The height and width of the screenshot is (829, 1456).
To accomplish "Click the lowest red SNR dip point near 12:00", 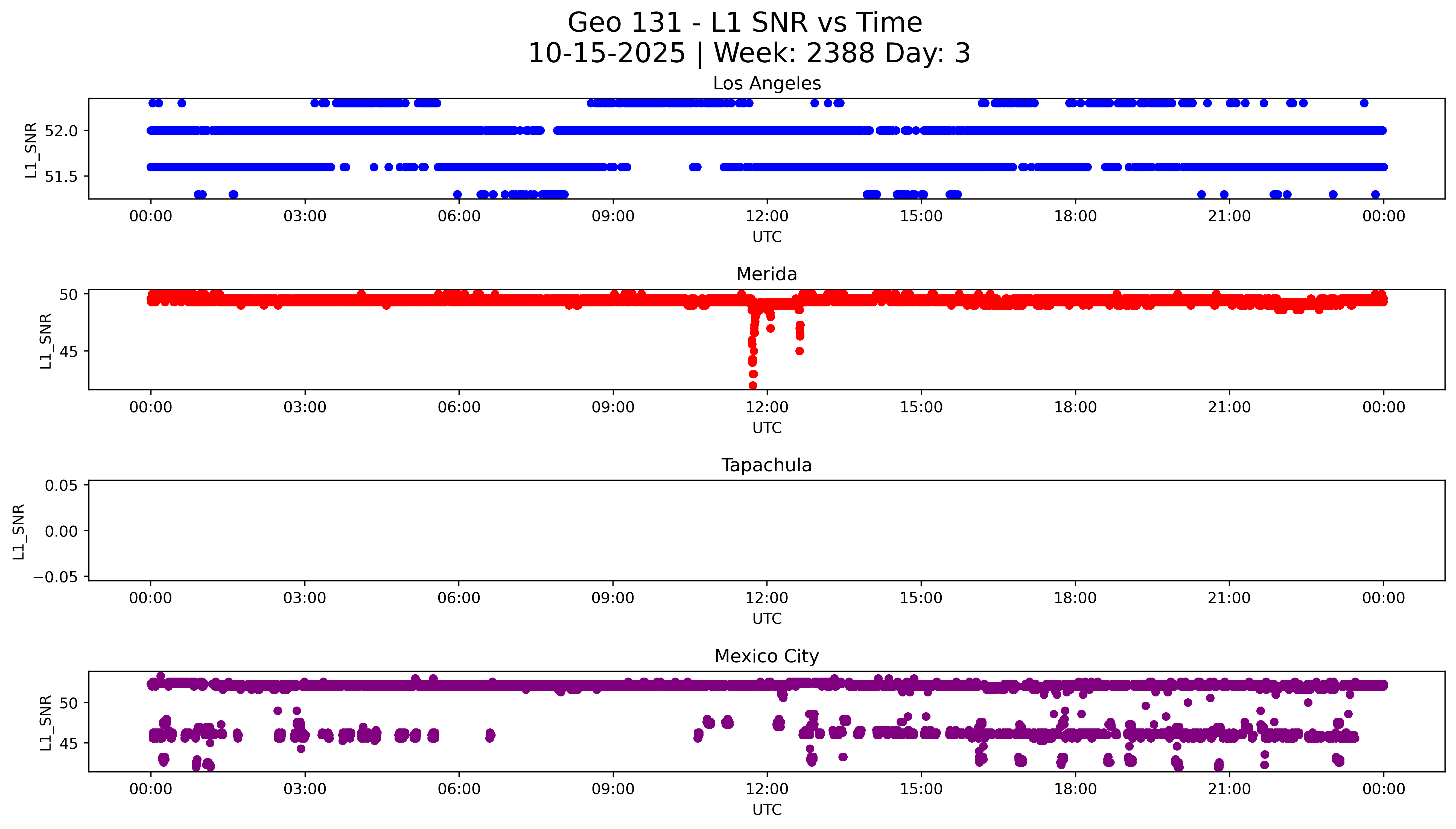I will click(753, 385).
